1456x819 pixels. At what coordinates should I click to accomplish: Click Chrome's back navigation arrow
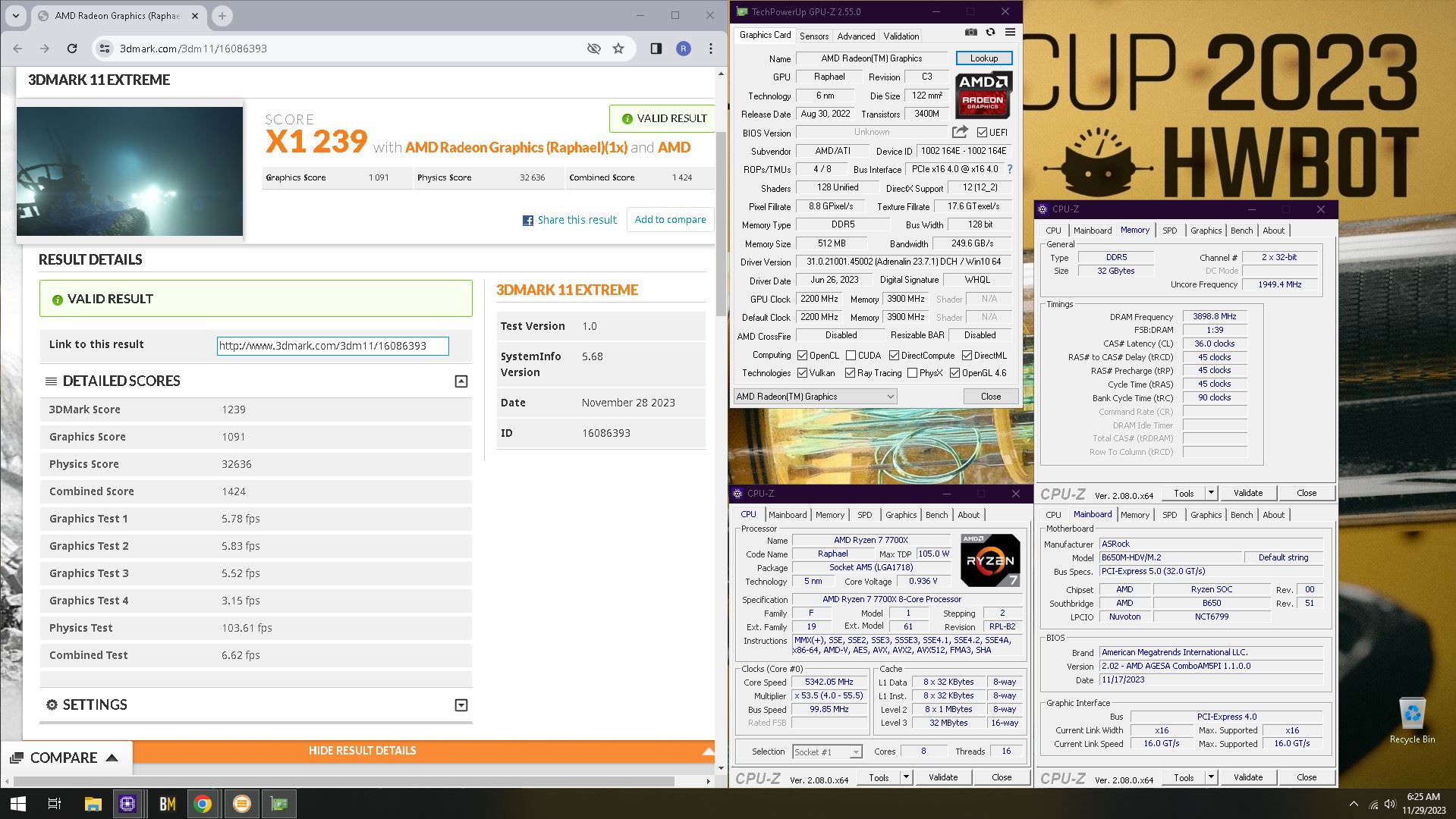click(17, 49)
